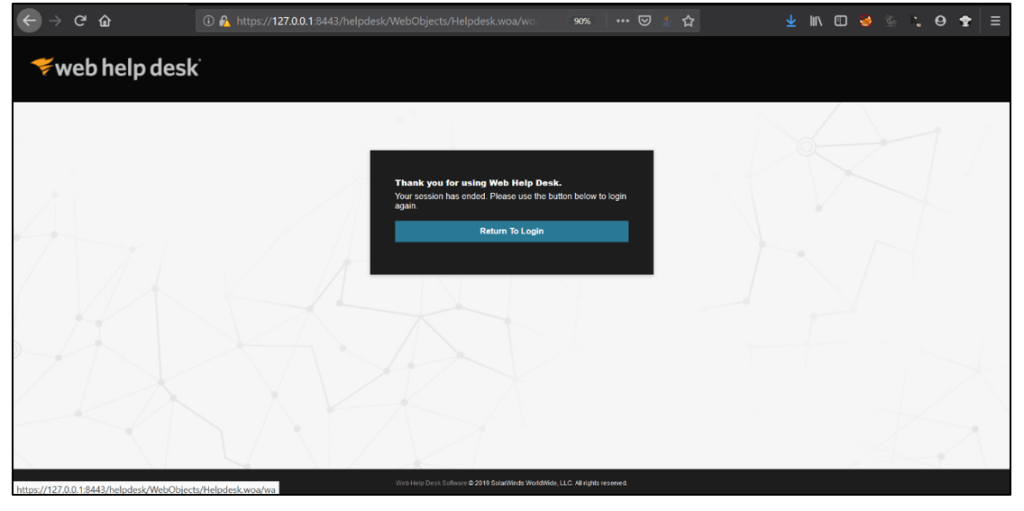Open the browser home page

104,21
